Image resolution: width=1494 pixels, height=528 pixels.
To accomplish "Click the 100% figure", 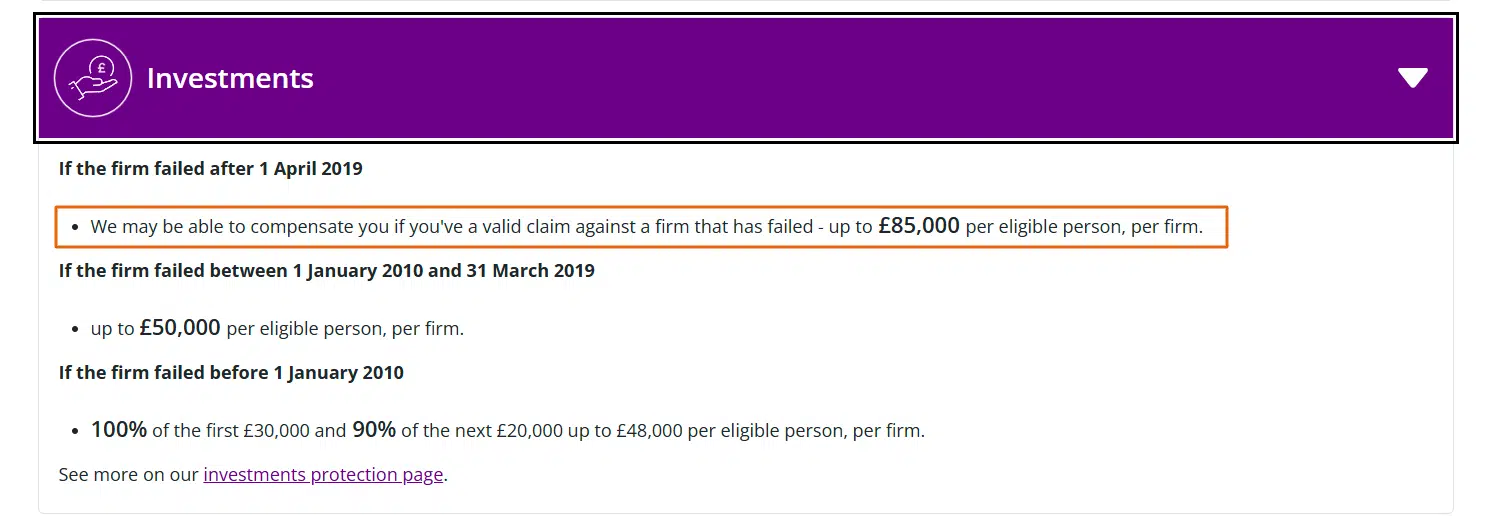I will pyautogui.click(x=119, y=430).
